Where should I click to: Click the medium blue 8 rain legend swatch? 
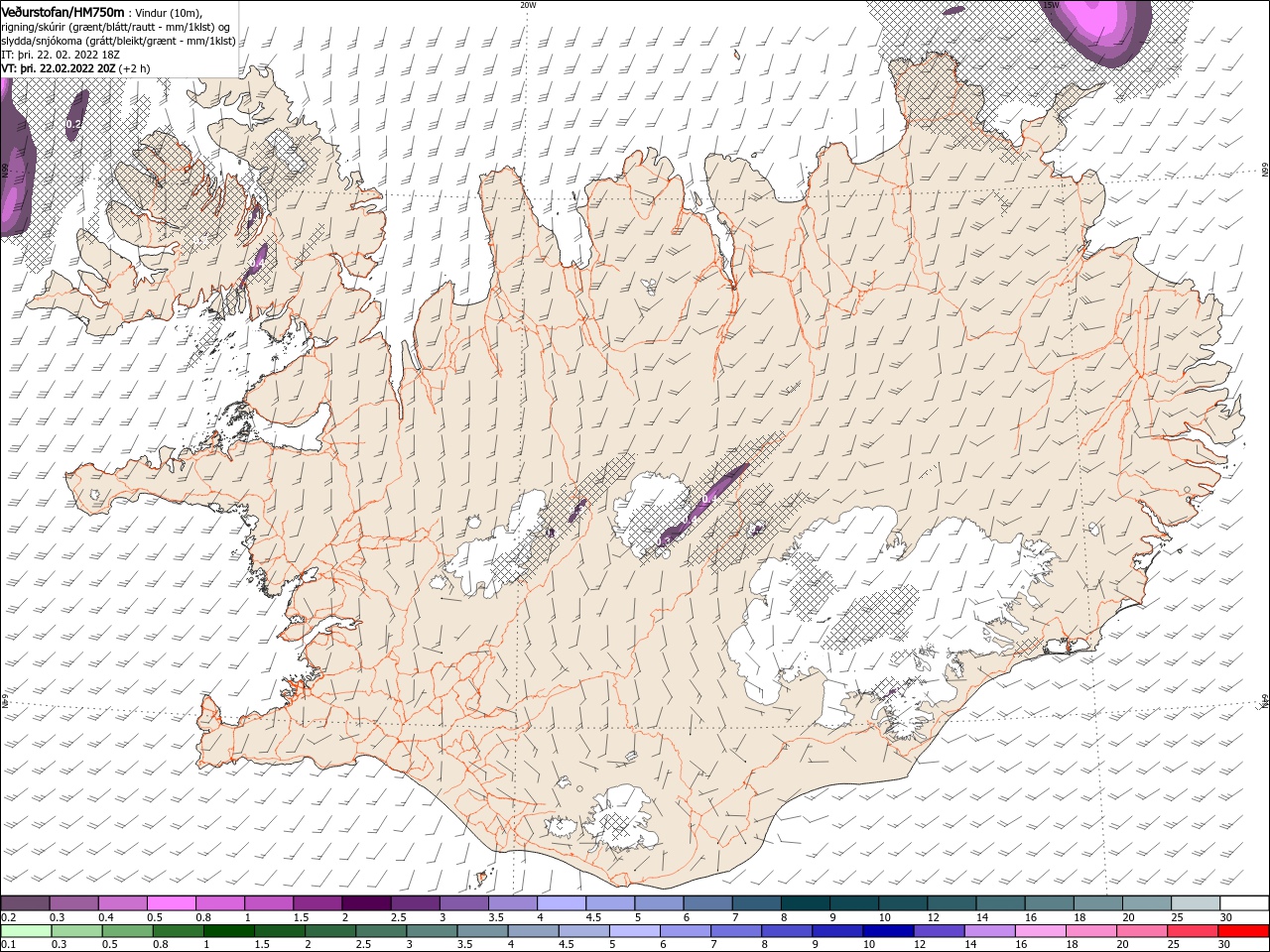point(786,931)
